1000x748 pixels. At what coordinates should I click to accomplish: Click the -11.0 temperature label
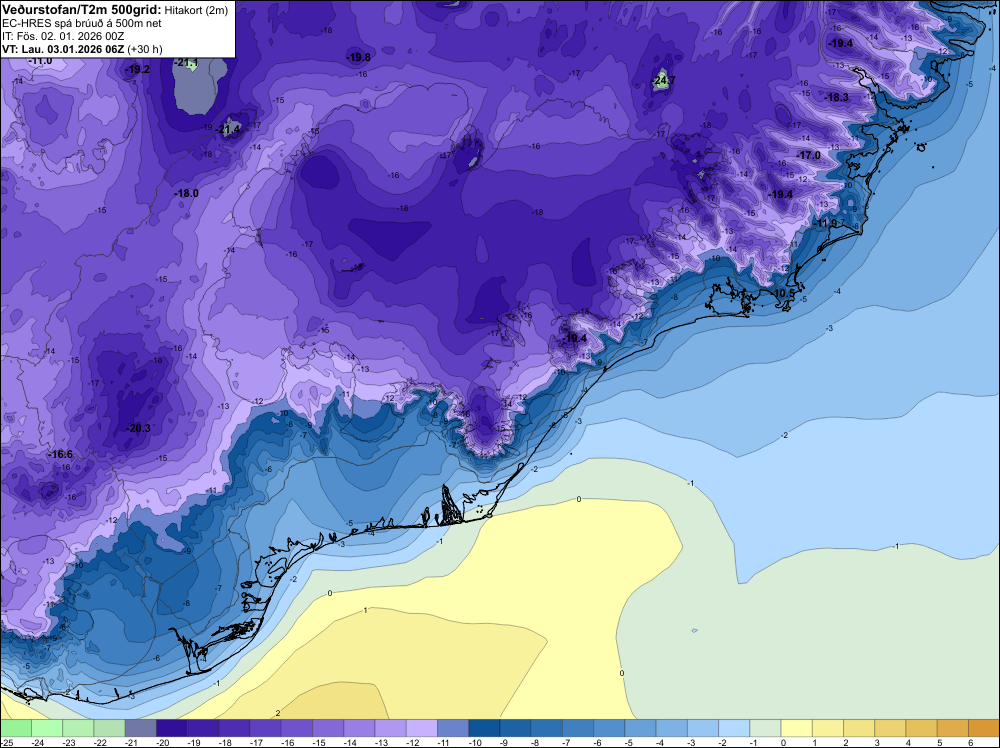(x=40, y=61)
